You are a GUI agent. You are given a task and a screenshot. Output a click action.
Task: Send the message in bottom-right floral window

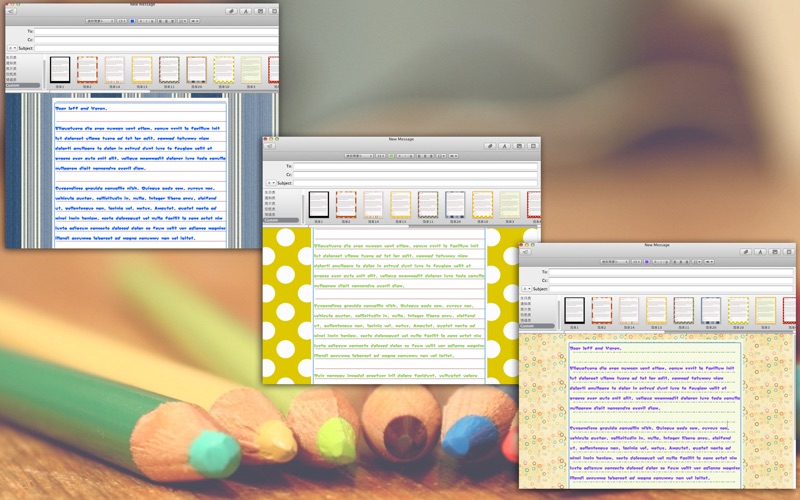[526, 252]
